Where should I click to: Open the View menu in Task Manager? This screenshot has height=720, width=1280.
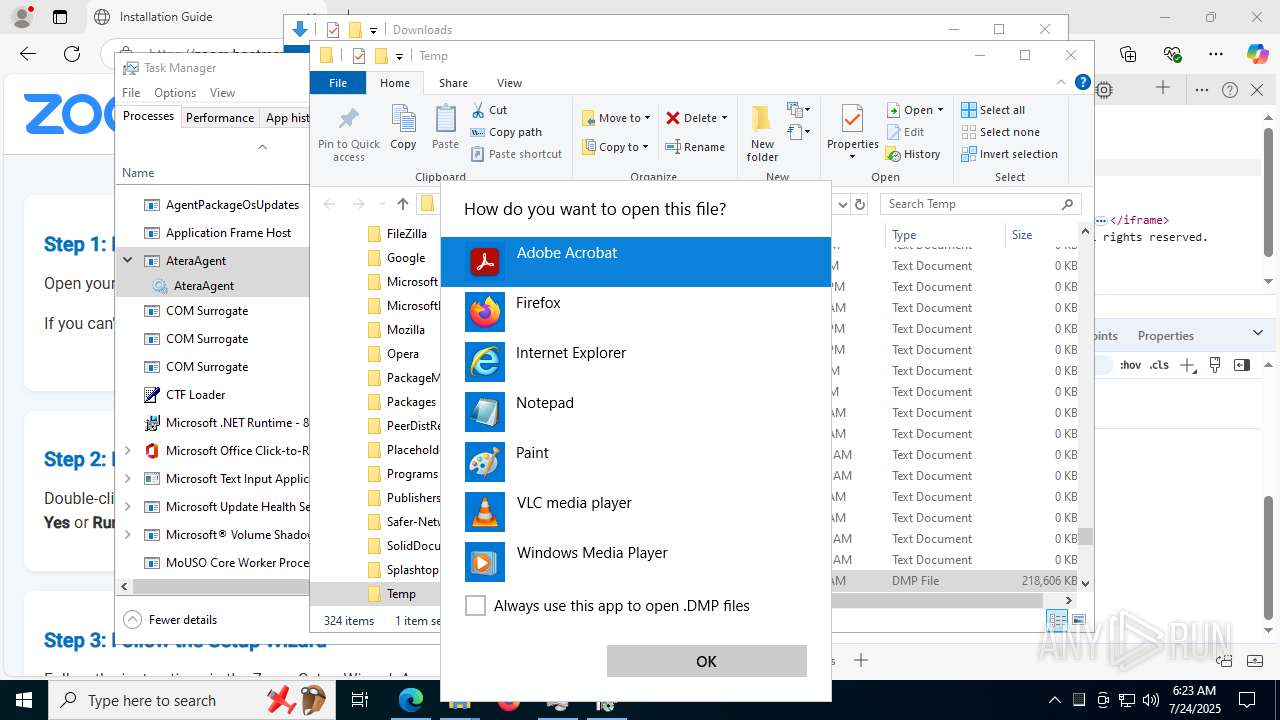pyautogui.click(x=222, y=93)
